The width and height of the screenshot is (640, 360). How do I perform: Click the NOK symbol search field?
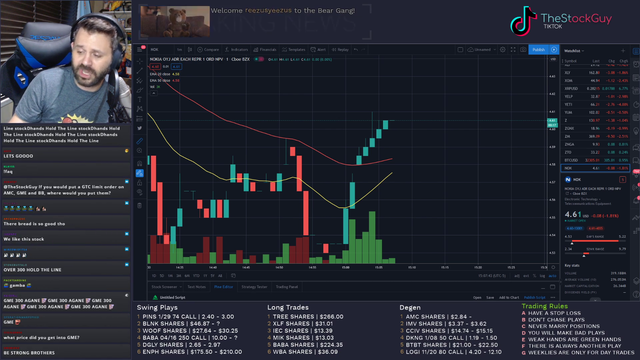coord(161,49)
